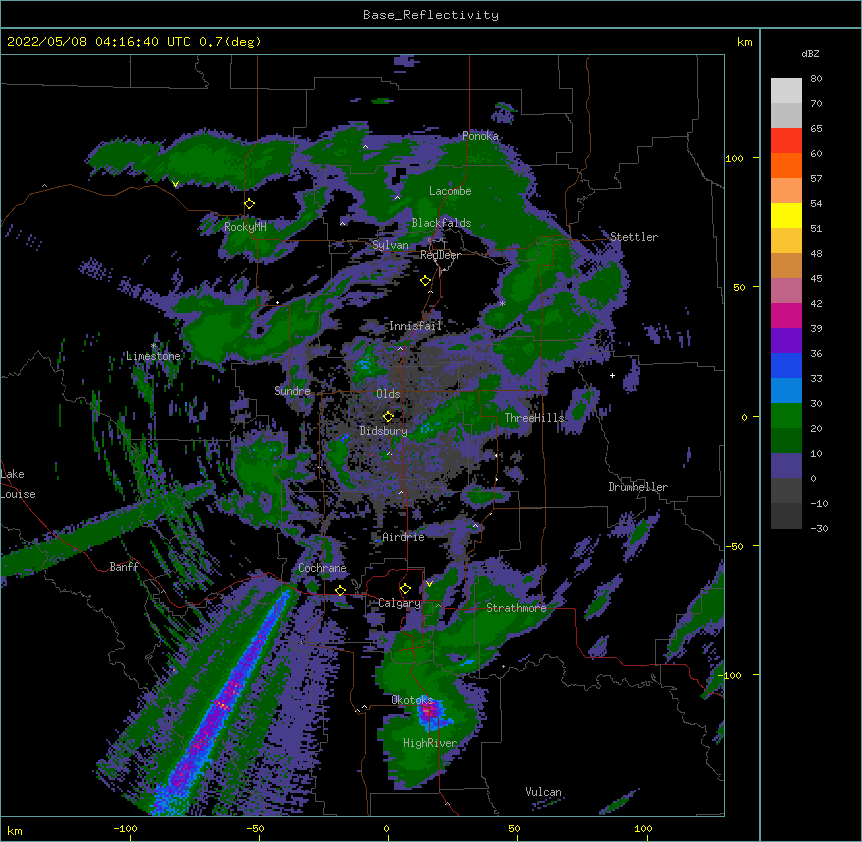
Task: Click the yellow diamond marker above RockyMH
Action: 250,203
